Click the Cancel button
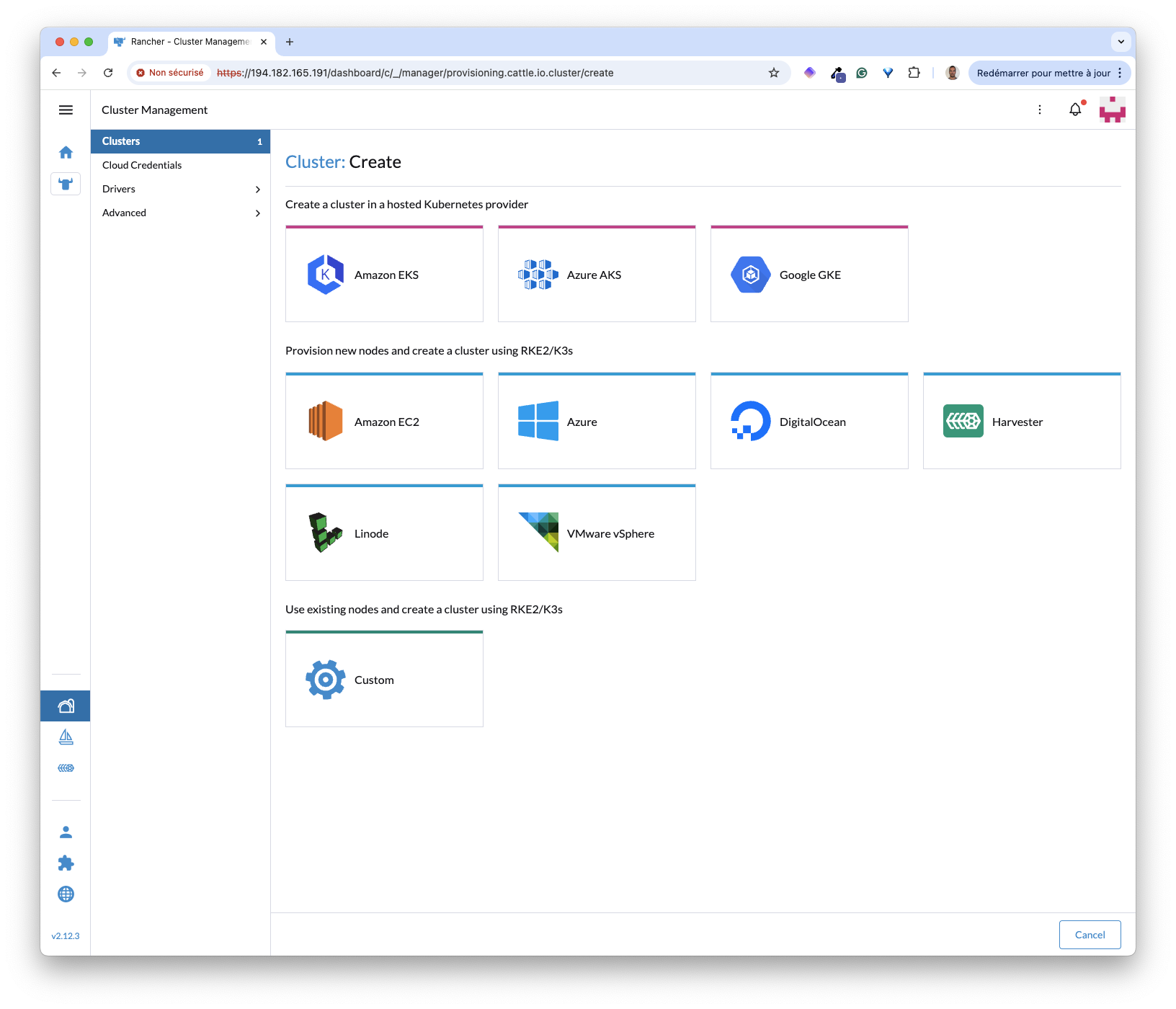 point(1089,935)
